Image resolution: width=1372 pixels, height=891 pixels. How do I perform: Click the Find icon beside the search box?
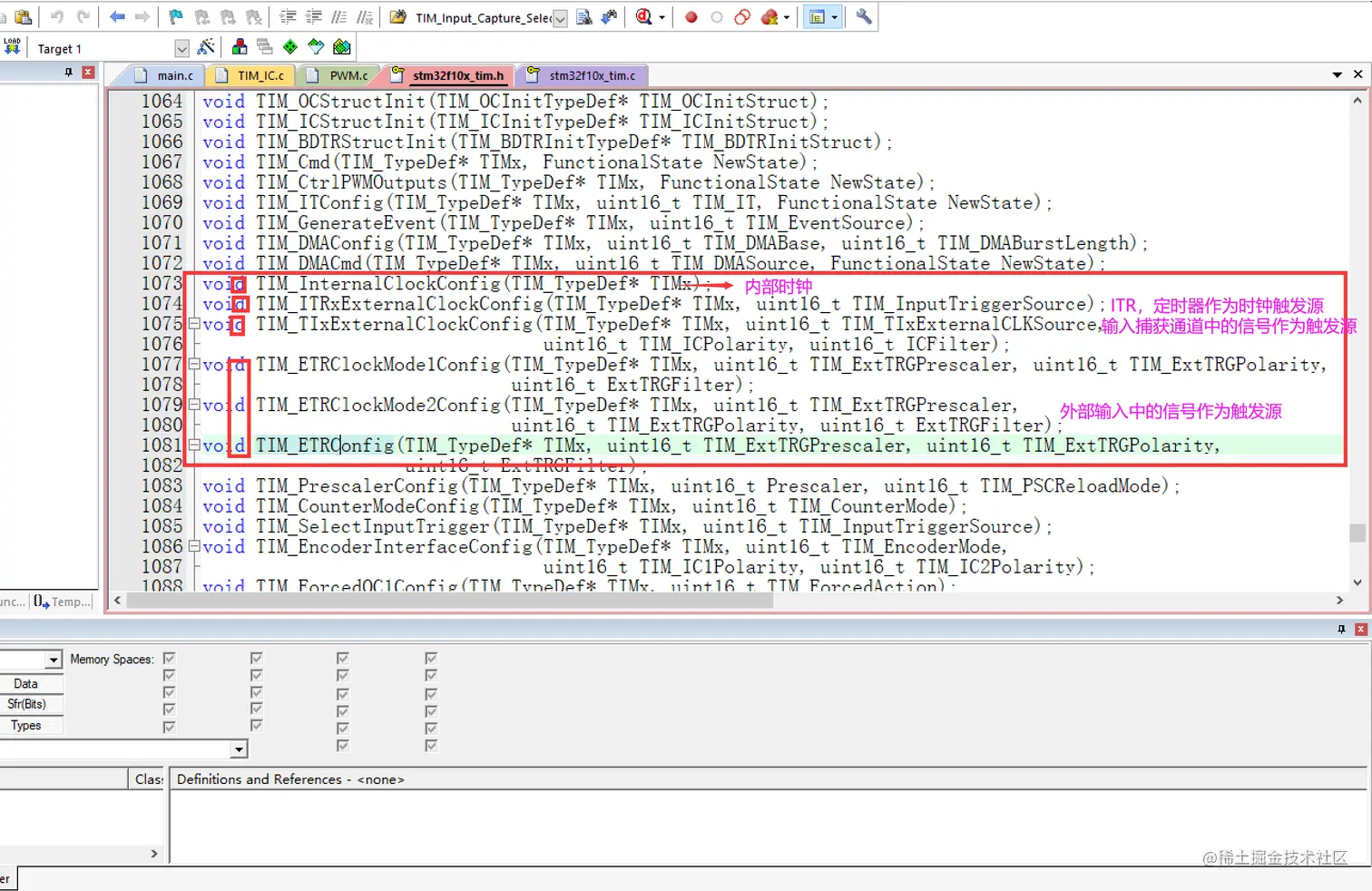pyautogui.click(x=584, y=16)
